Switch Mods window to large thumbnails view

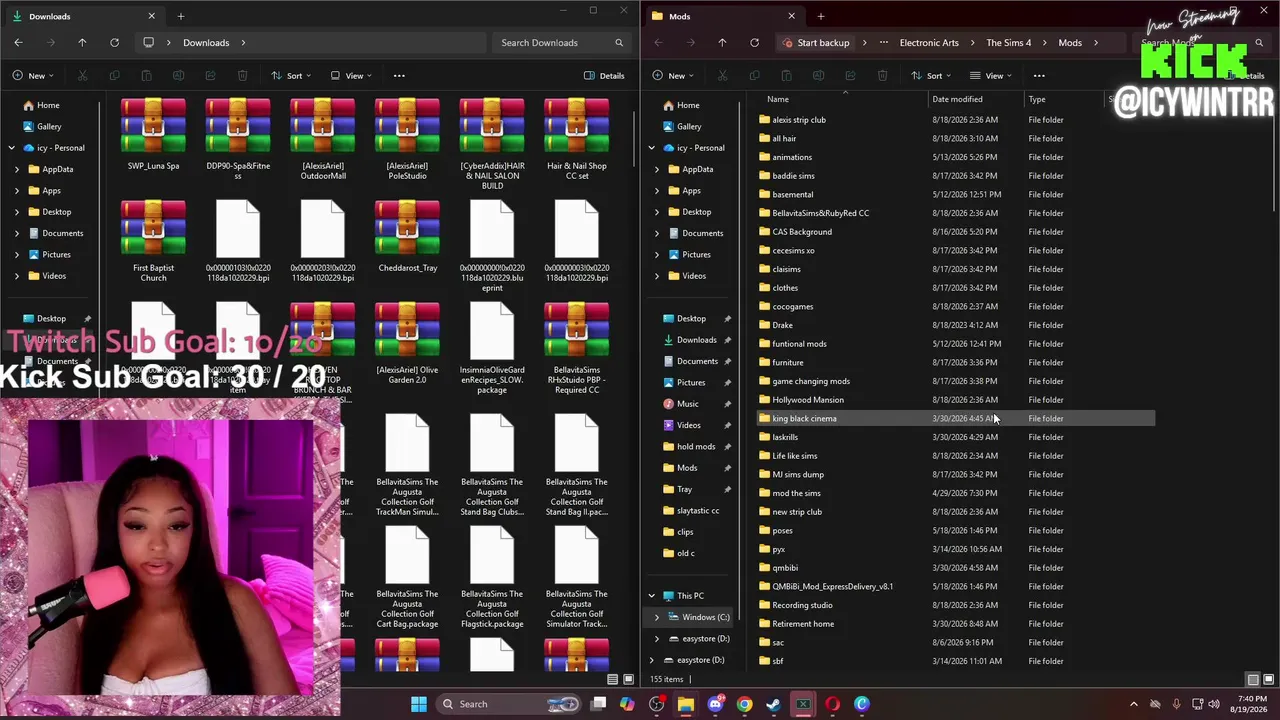pyautogui.click(x=1267, y=680)
